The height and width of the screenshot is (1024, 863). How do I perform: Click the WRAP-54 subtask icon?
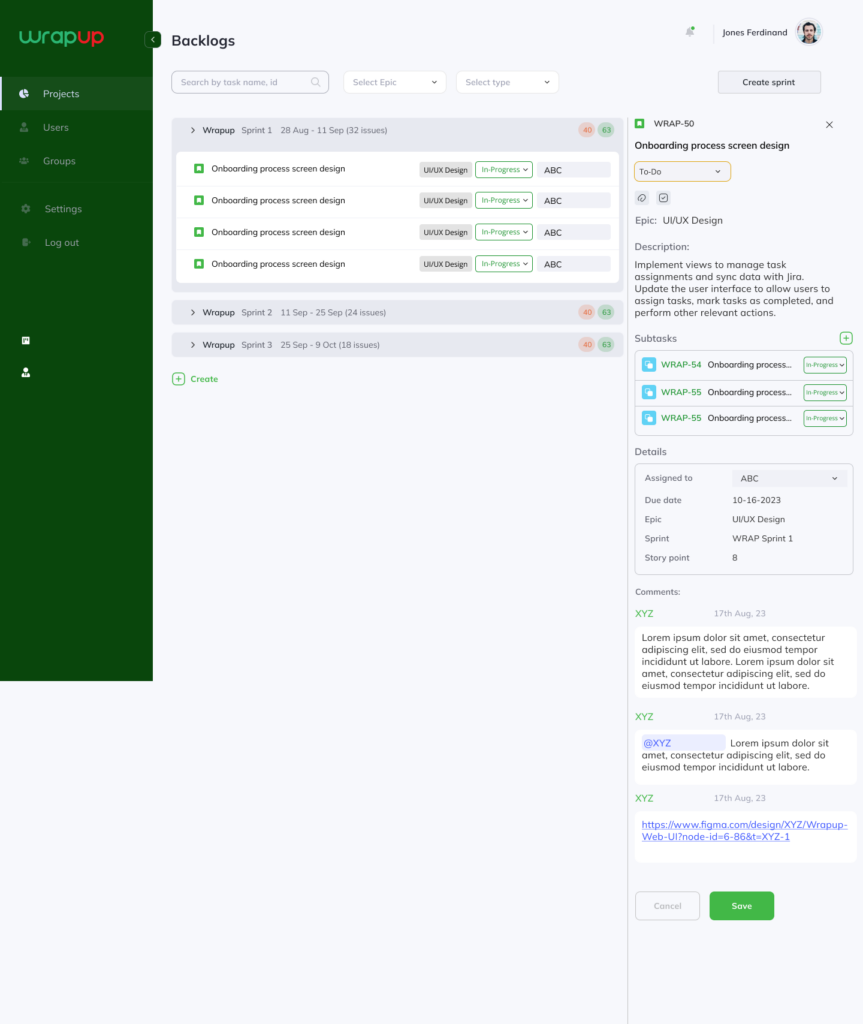pyautogui.click(x=648, y=365)
